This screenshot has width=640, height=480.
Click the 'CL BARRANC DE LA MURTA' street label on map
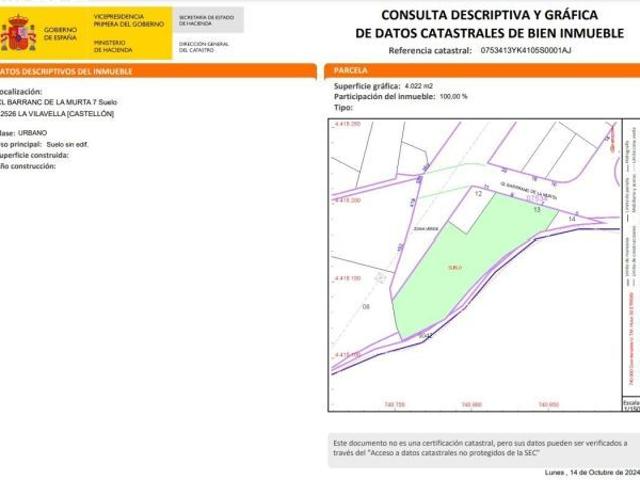coord(529,191)
